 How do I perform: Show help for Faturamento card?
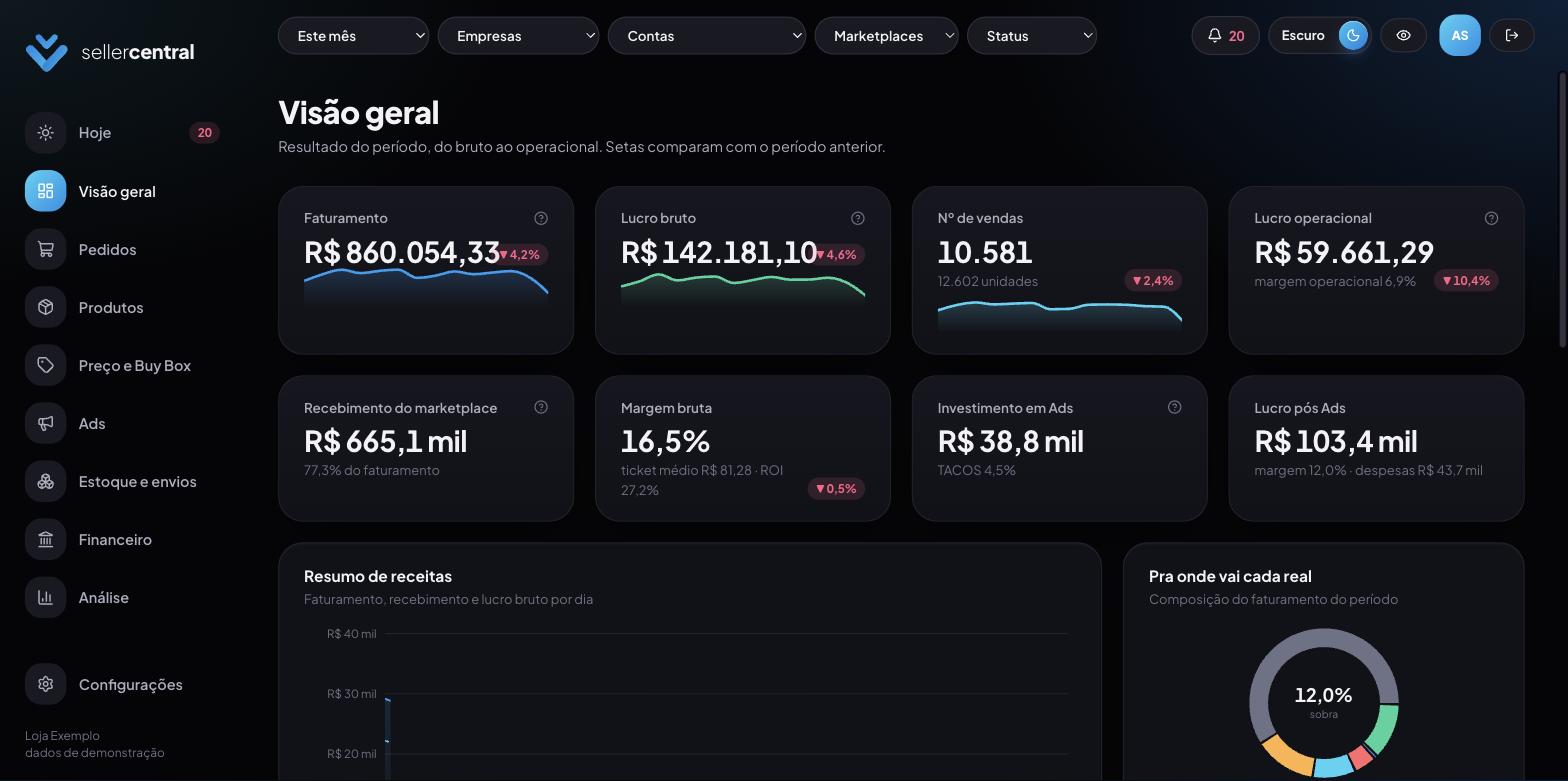(x=541, y=218)
